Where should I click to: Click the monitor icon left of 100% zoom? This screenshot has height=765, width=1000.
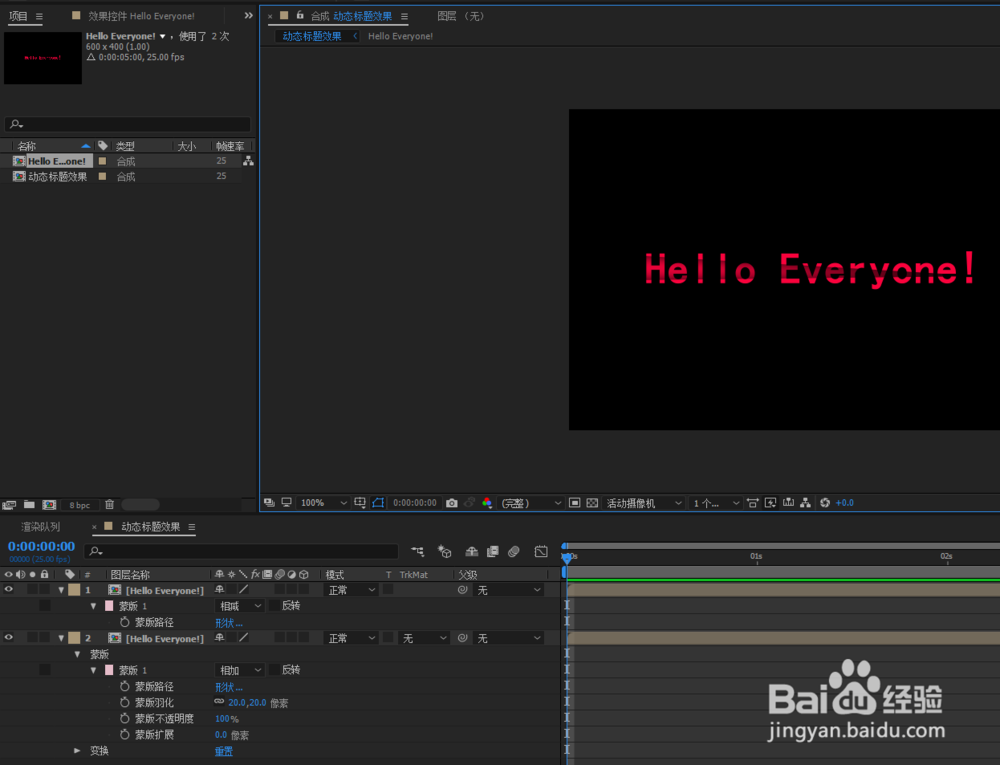pyautogui.click(x=286, y=502)
